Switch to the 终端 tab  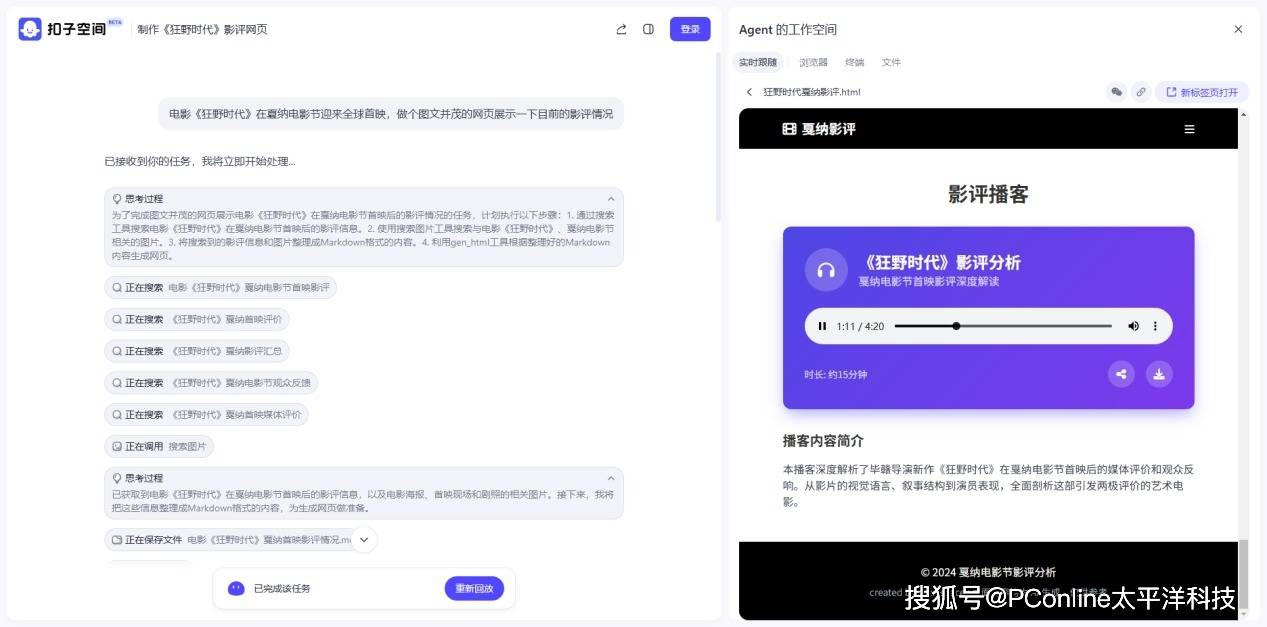854,62
